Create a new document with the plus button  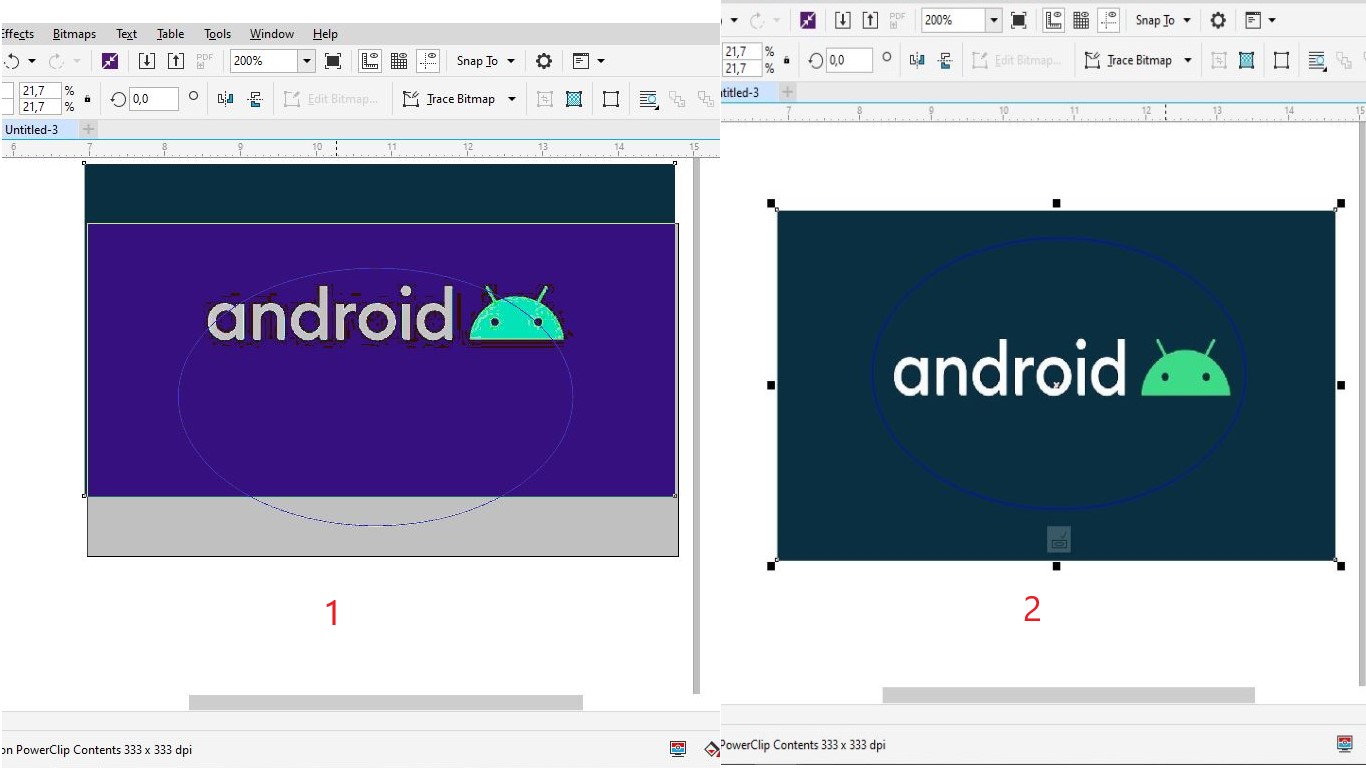point(86,129)
